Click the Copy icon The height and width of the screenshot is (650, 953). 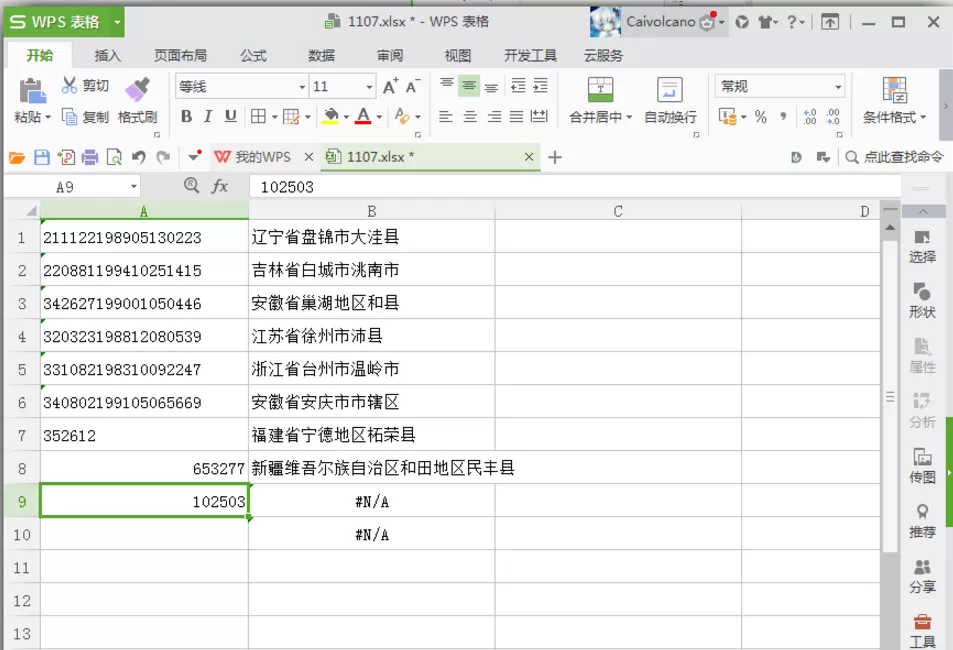coord(69,117)
